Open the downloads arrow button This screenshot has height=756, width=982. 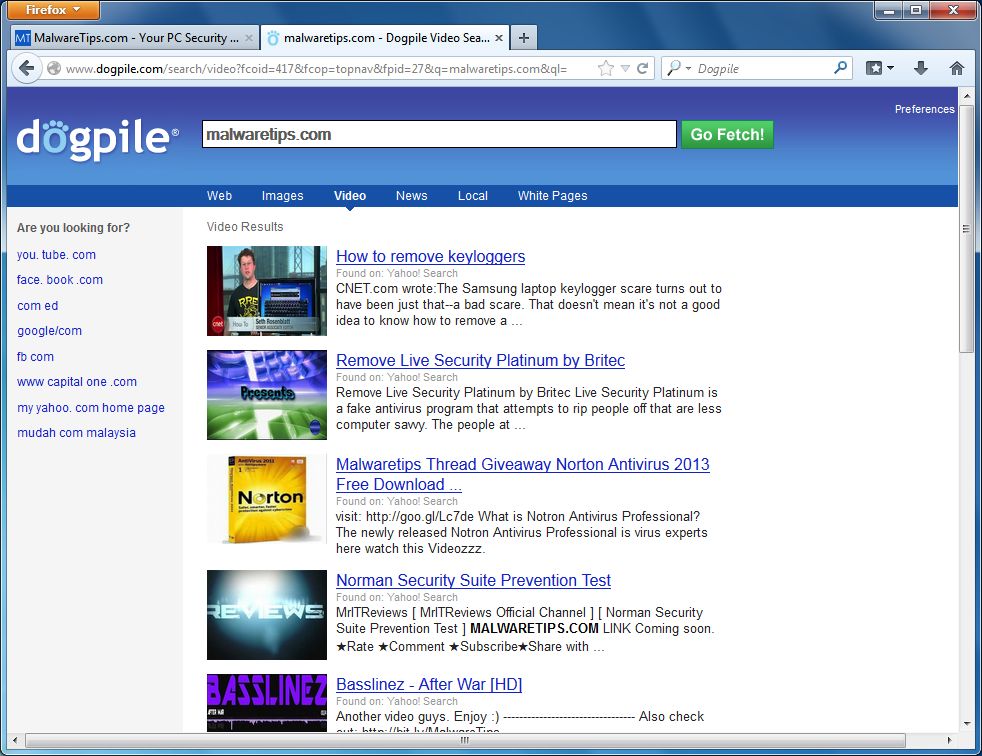(921, 68)
